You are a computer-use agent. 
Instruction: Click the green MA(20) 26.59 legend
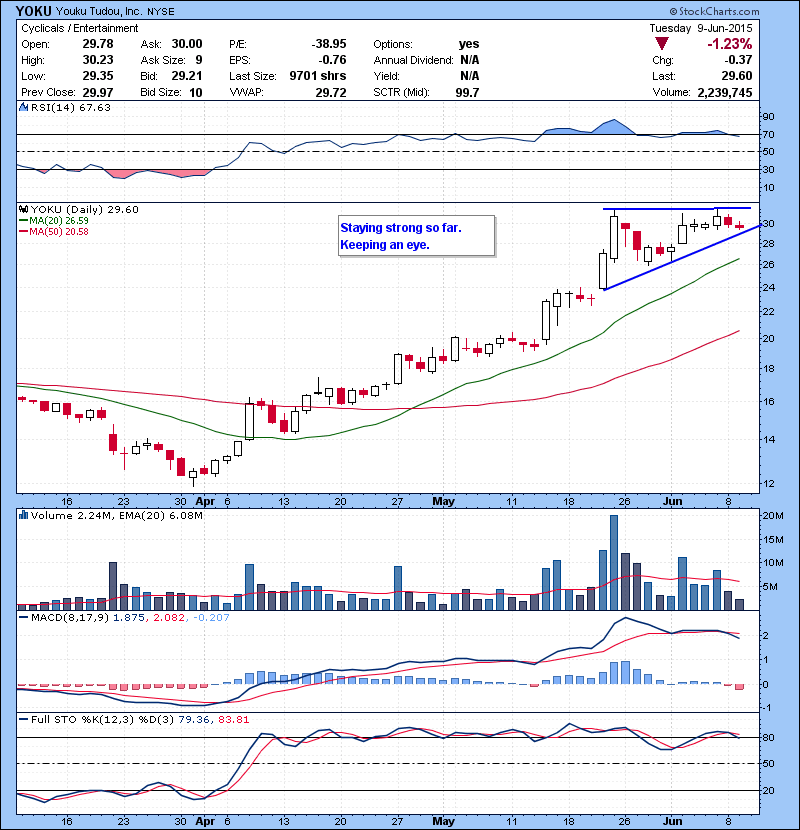tap(54, 221)
